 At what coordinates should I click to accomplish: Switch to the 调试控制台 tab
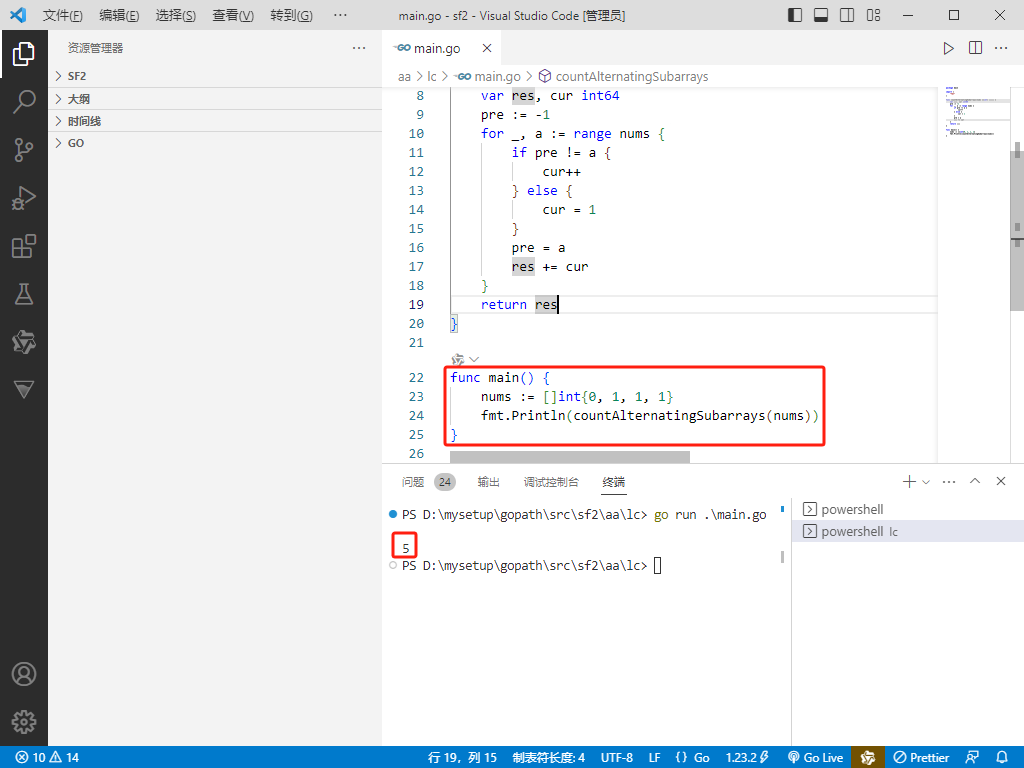[551, 482]
